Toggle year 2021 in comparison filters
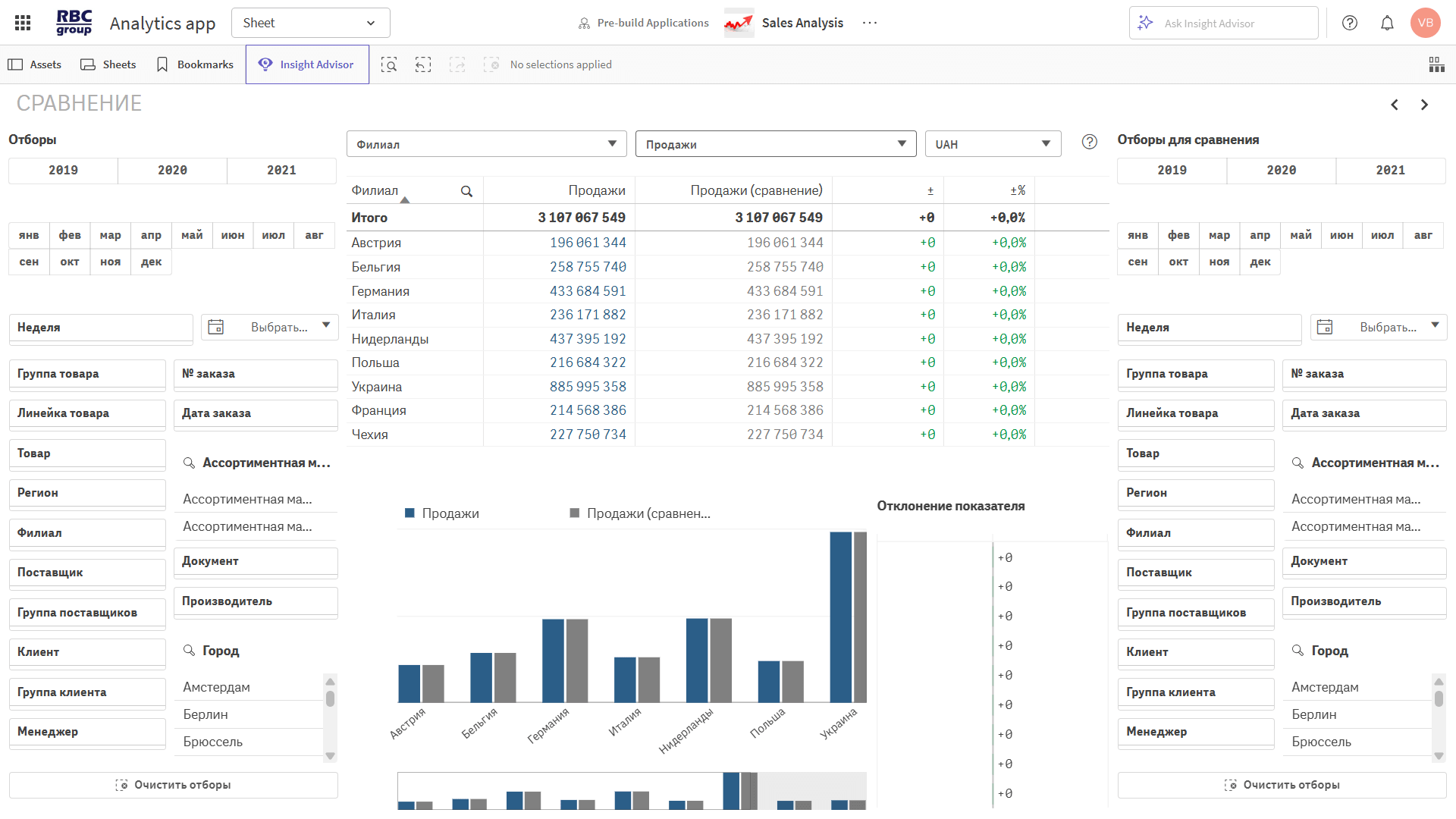The image size is (1456, 819). point(1390,171)
